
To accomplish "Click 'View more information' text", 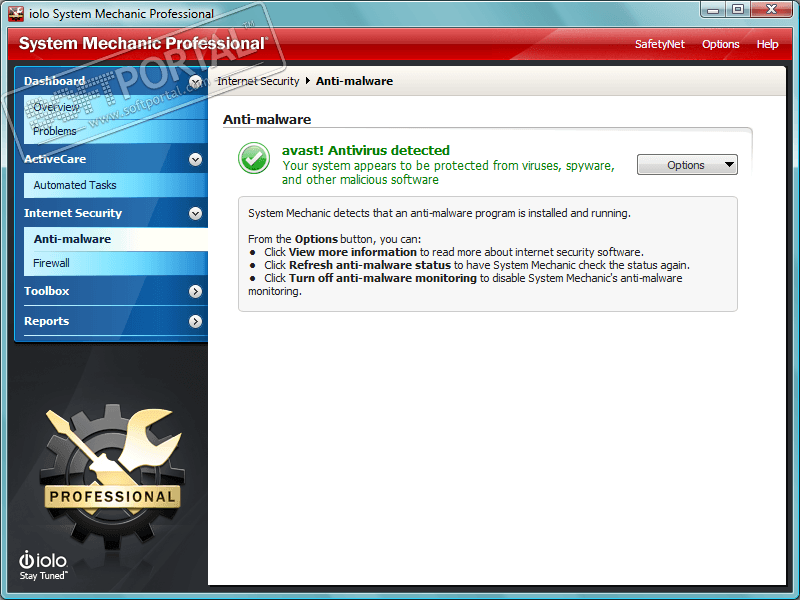I will tap(353, 252).
